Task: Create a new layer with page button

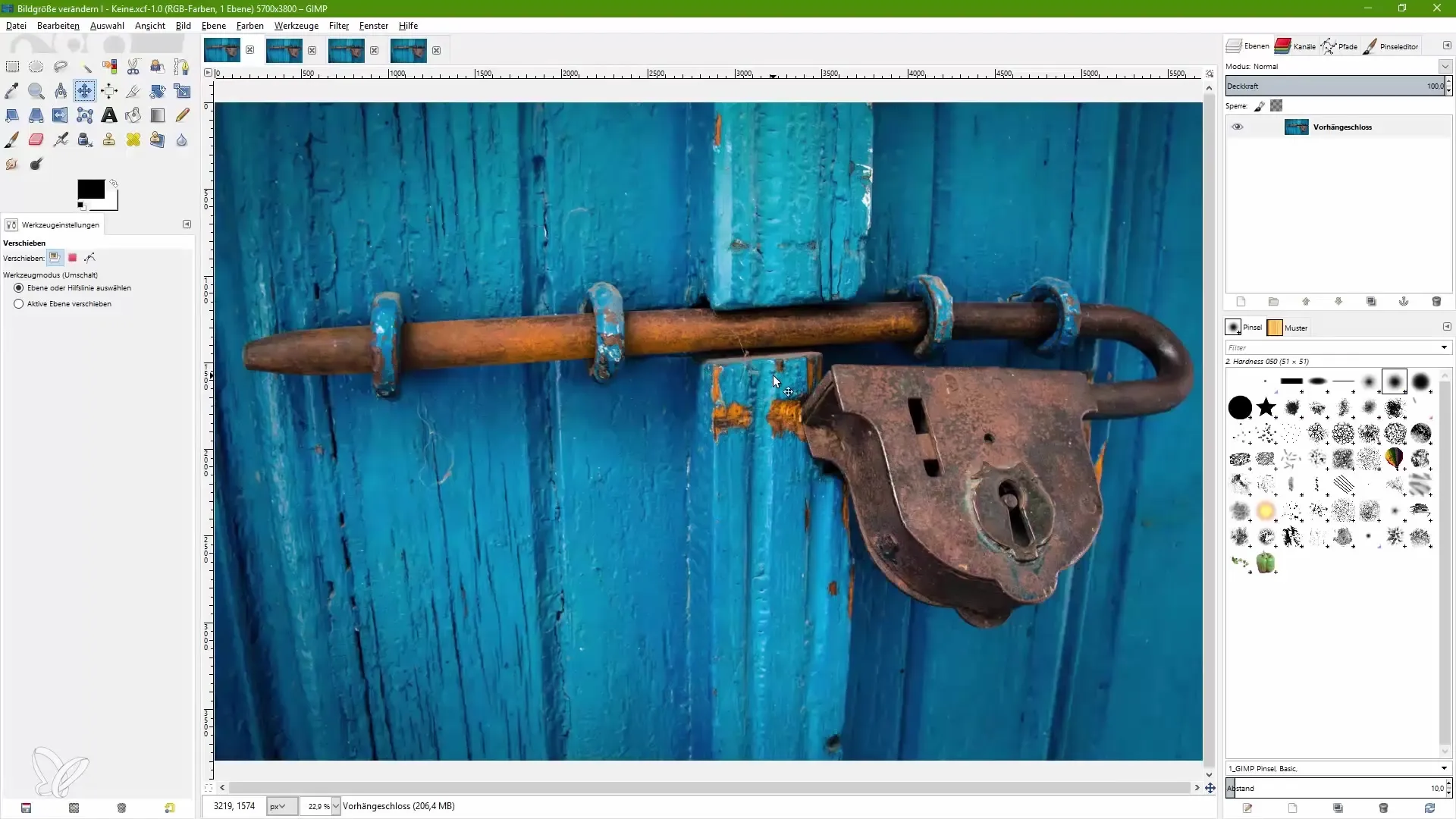Action: [x=1241, y=302]
